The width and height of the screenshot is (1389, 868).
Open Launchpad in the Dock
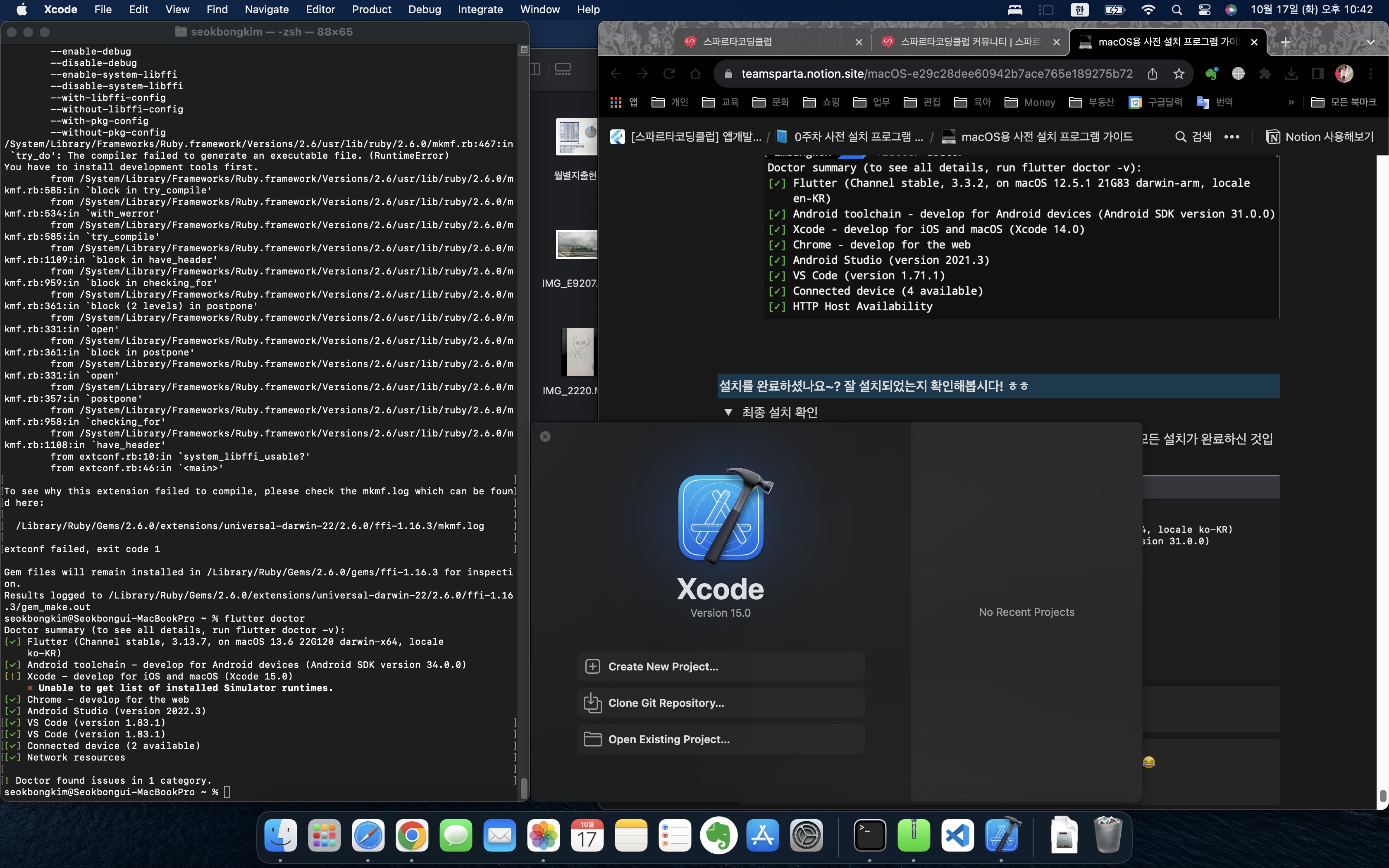(x=324, y=835)
